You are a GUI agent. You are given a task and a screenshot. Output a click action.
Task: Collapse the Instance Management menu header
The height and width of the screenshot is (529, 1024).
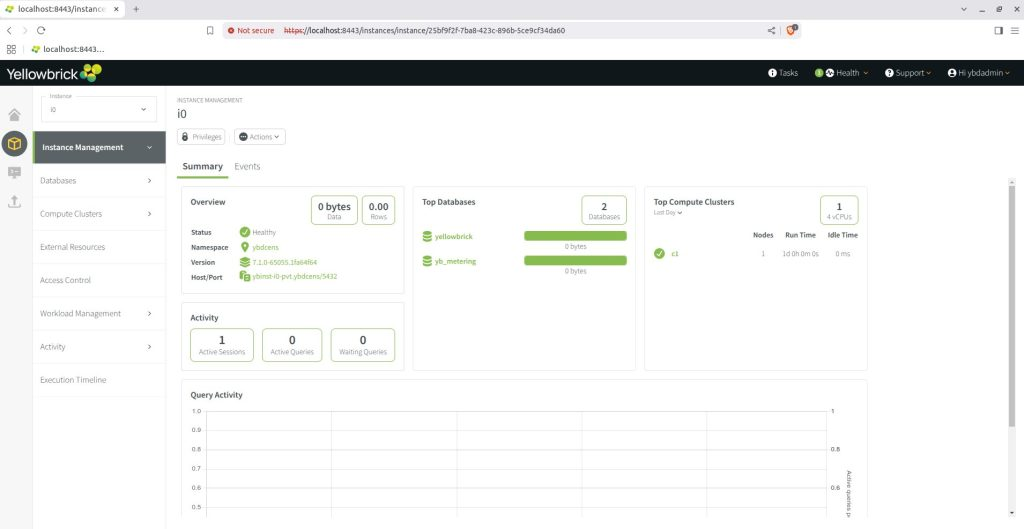(x=99, y=147)
